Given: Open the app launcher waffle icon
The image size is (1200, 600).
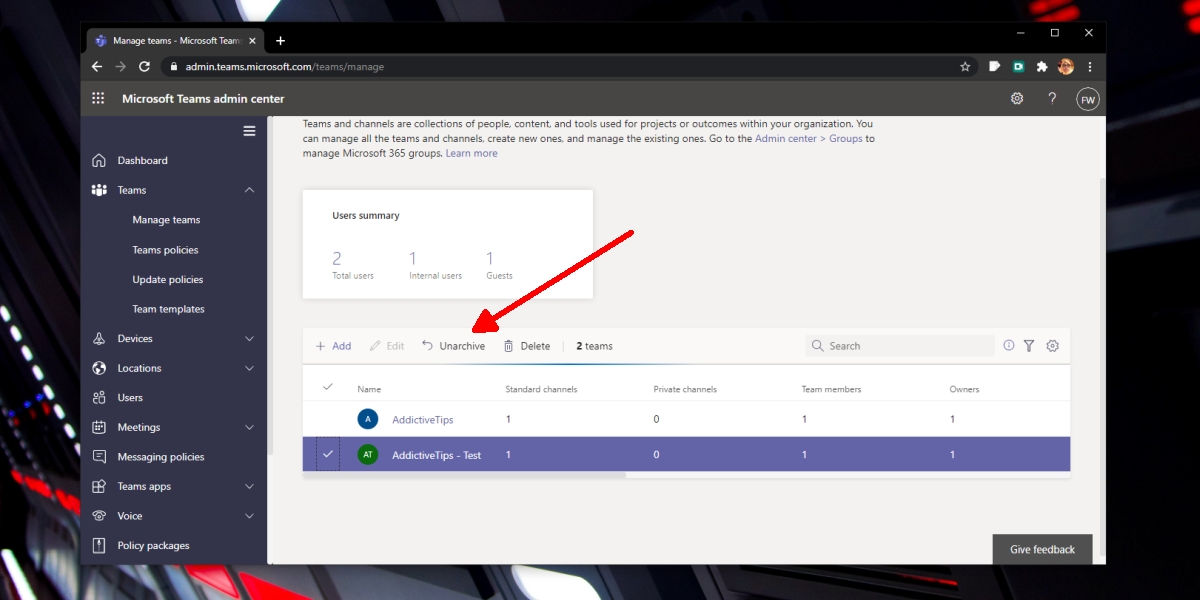Looking at the screenshot, I should 98,98.
